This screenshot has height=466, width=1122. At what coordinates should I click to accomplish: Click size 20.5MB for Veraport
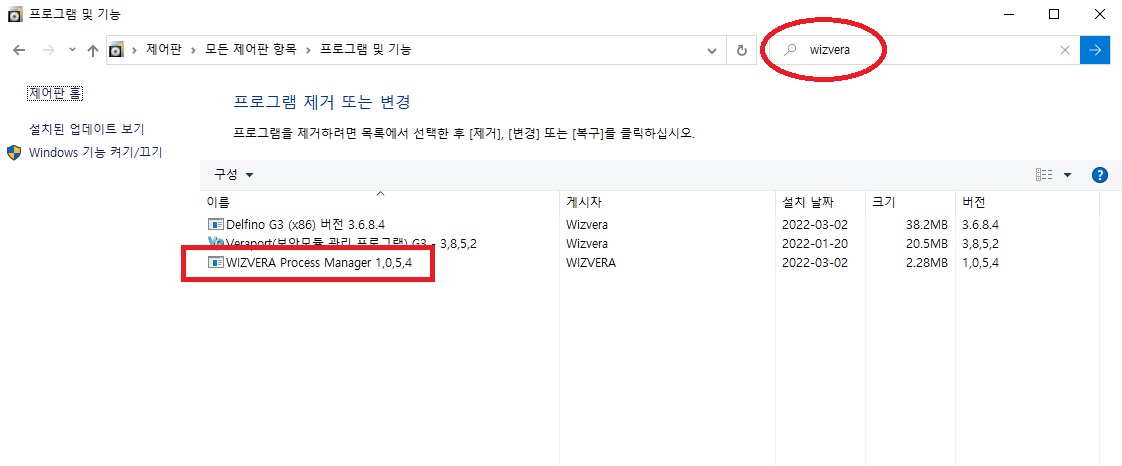(x=927, y=243)
